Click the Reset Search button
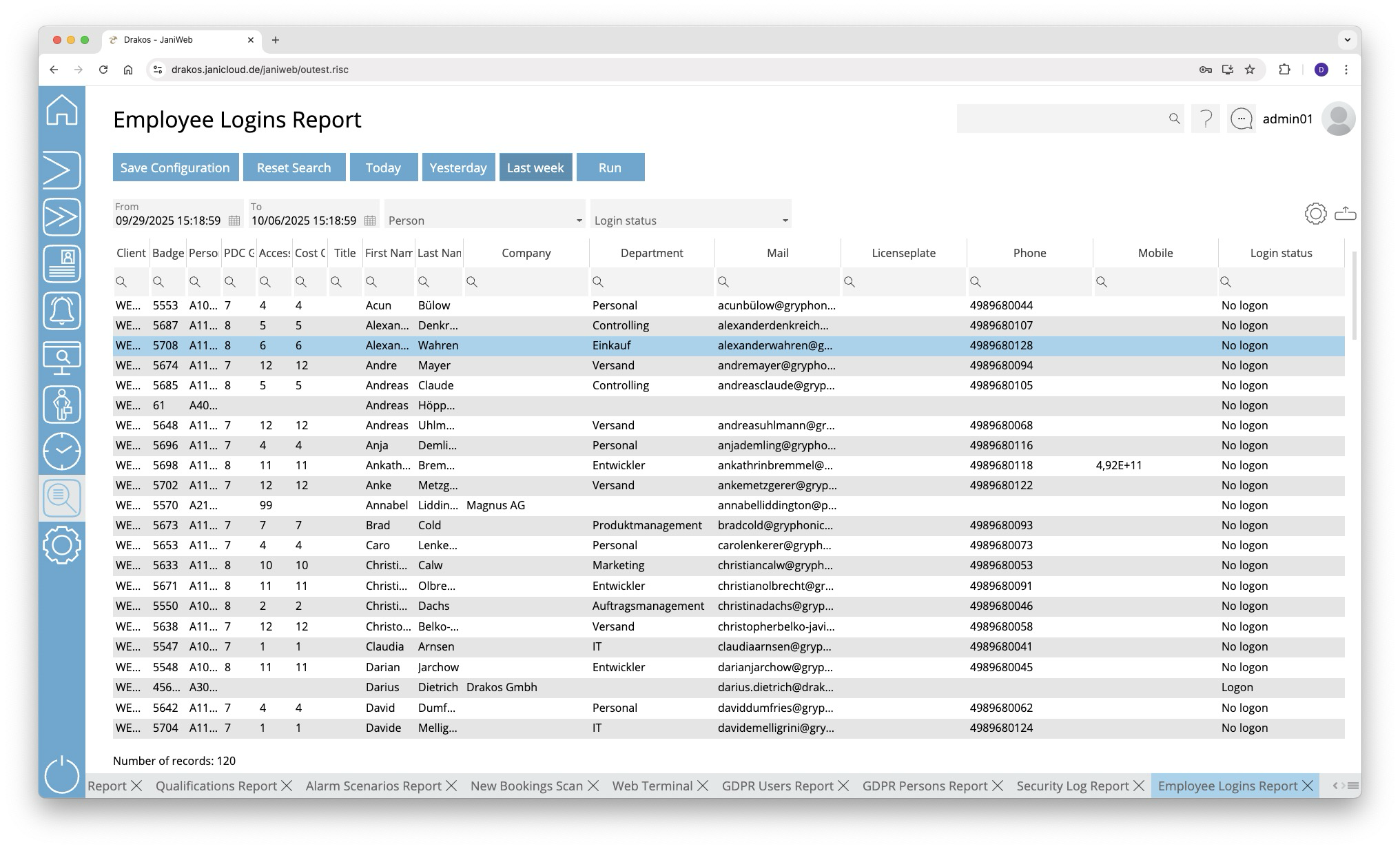Screen dimensions: 1400x849 click(294, 167)
